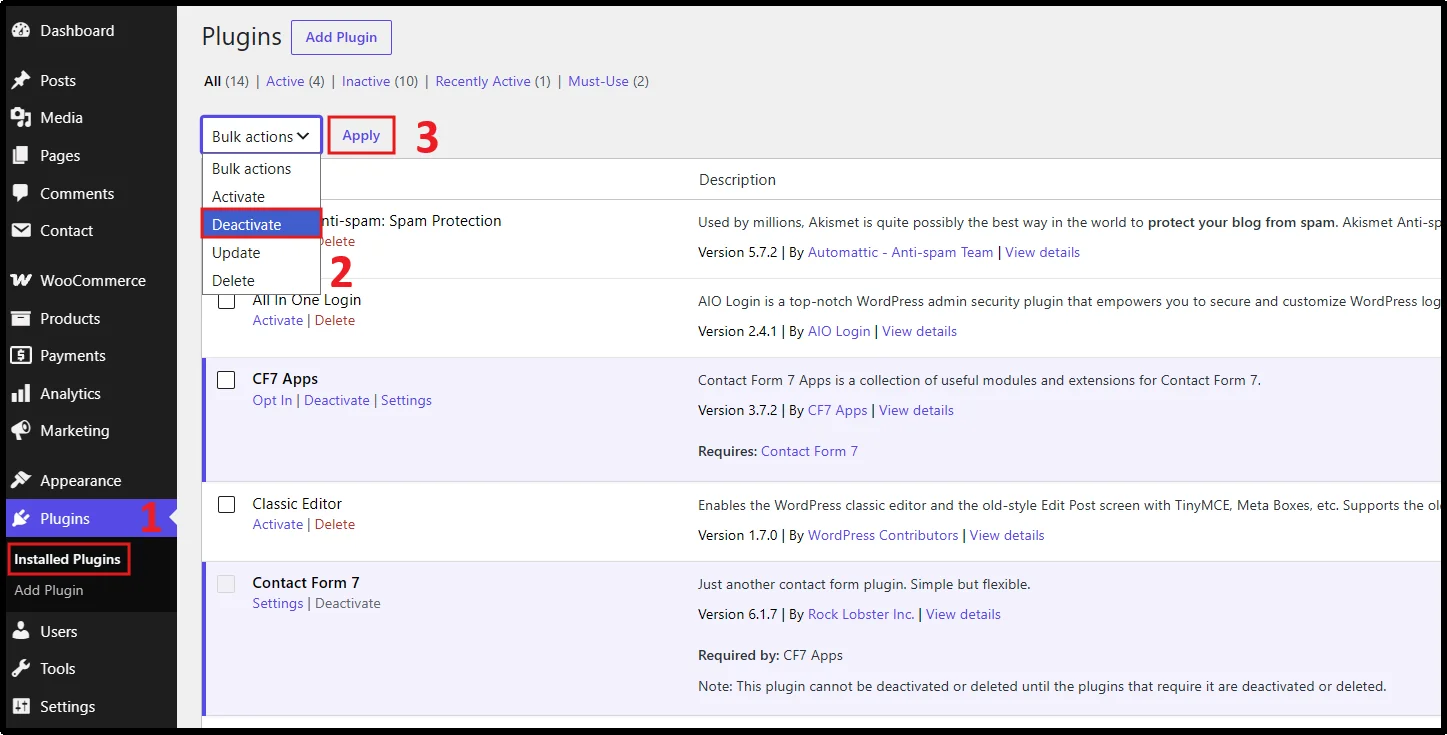Click the CF7 Apps plugin name

click(x=285, y=380)
